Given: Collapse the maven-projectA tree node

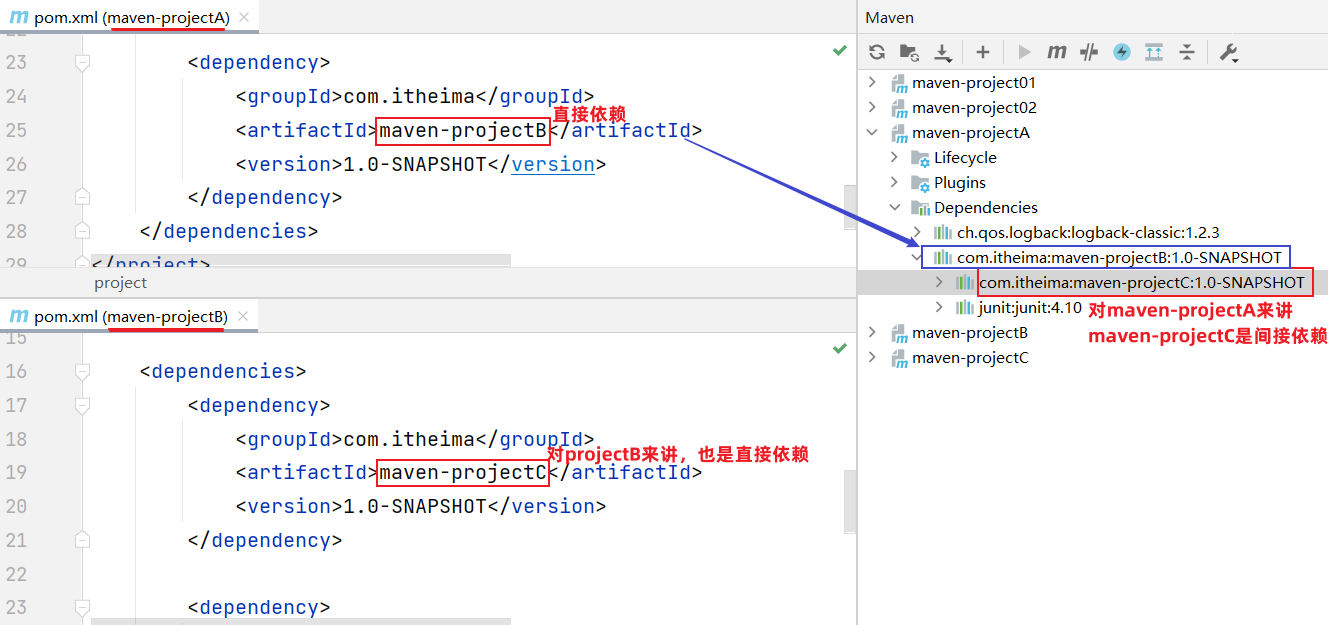Looking at the screenshot, I should click(872, 132).
